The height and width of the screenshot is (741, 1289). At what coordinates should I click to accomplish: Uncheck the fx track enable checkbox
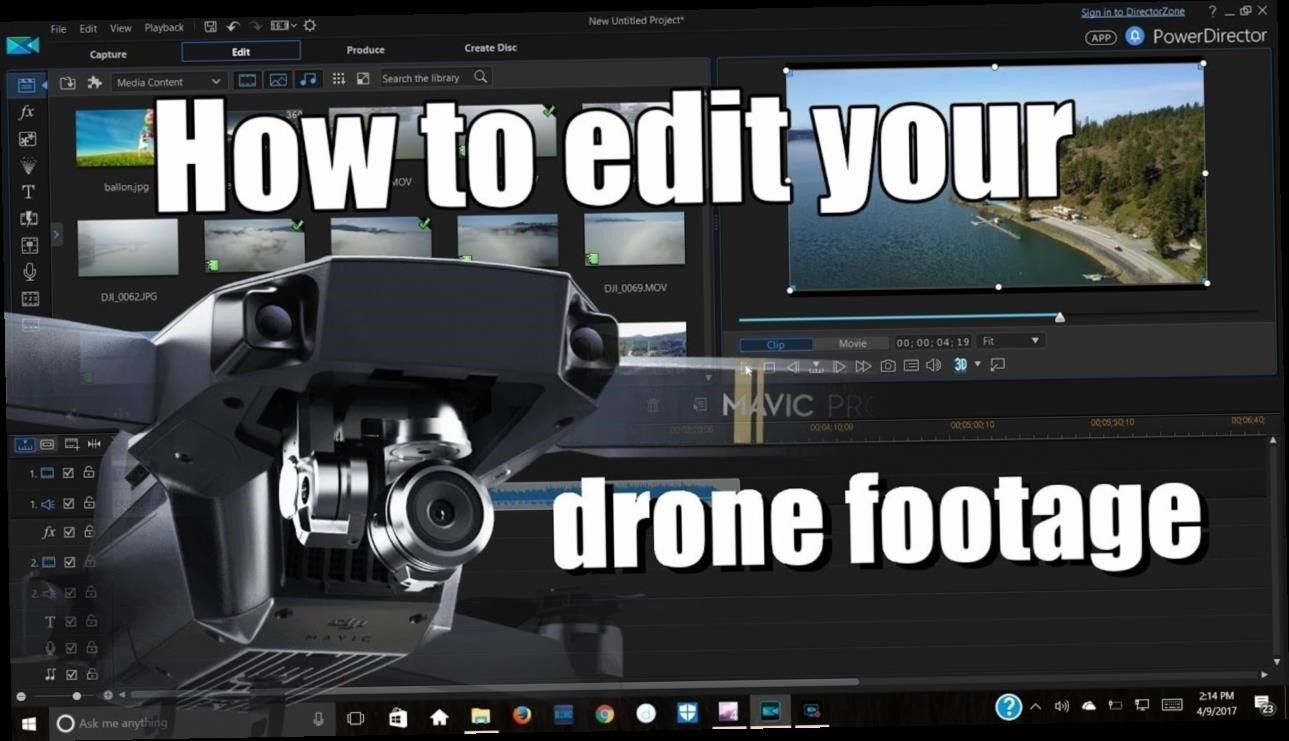69,532
